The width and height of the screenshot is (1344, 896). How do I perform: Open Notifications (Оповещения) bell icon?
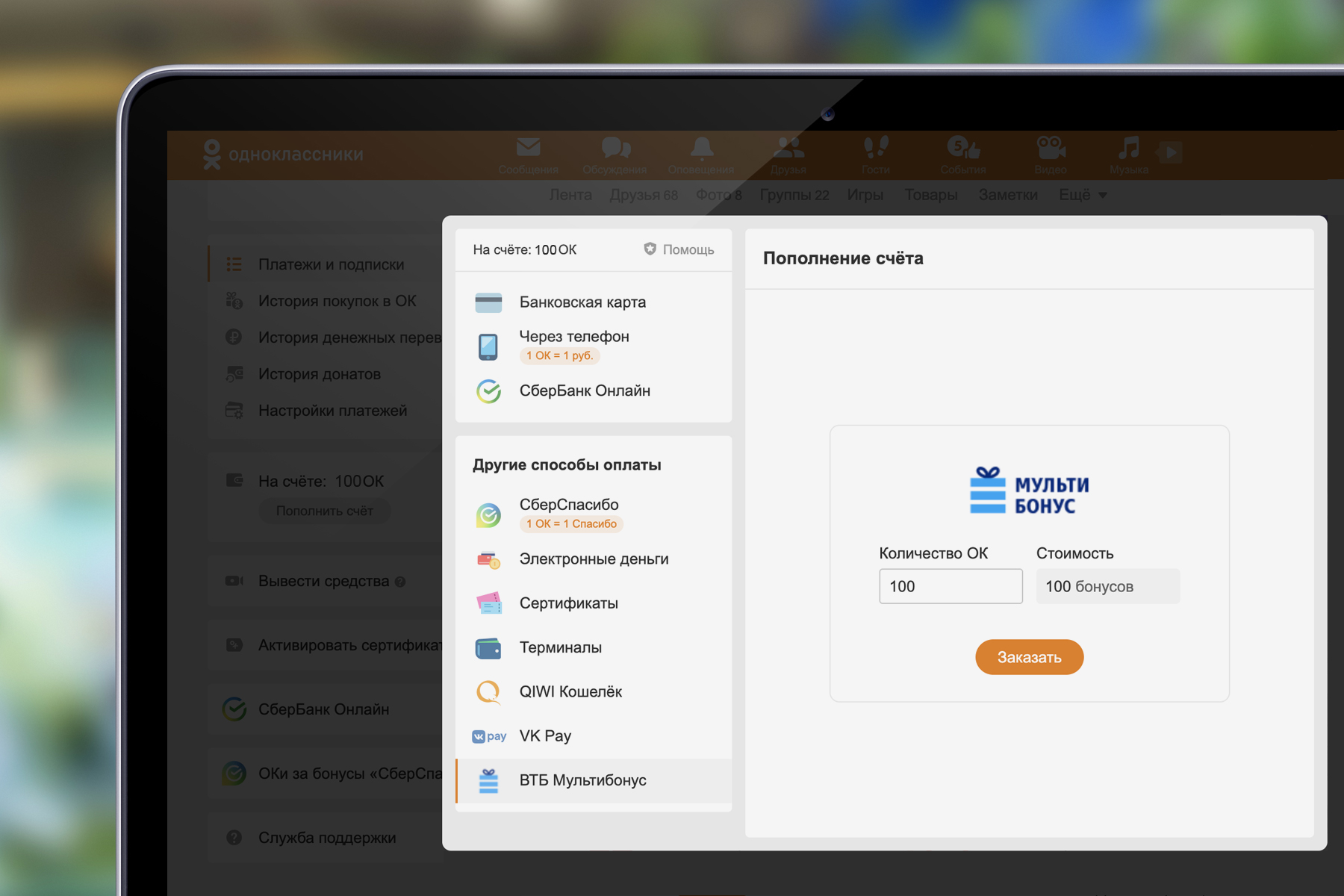702,148
